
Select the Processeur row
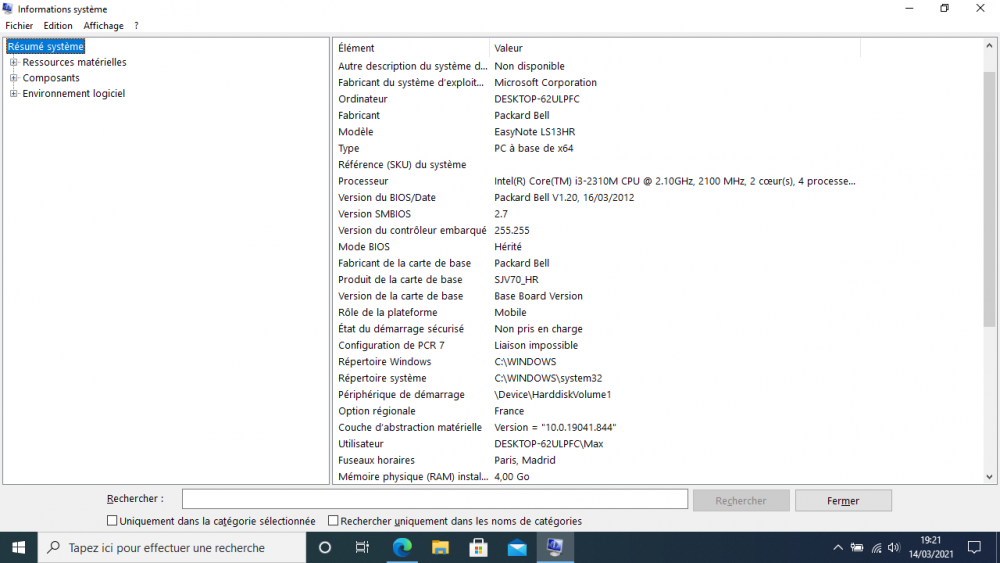click(596, 181)
